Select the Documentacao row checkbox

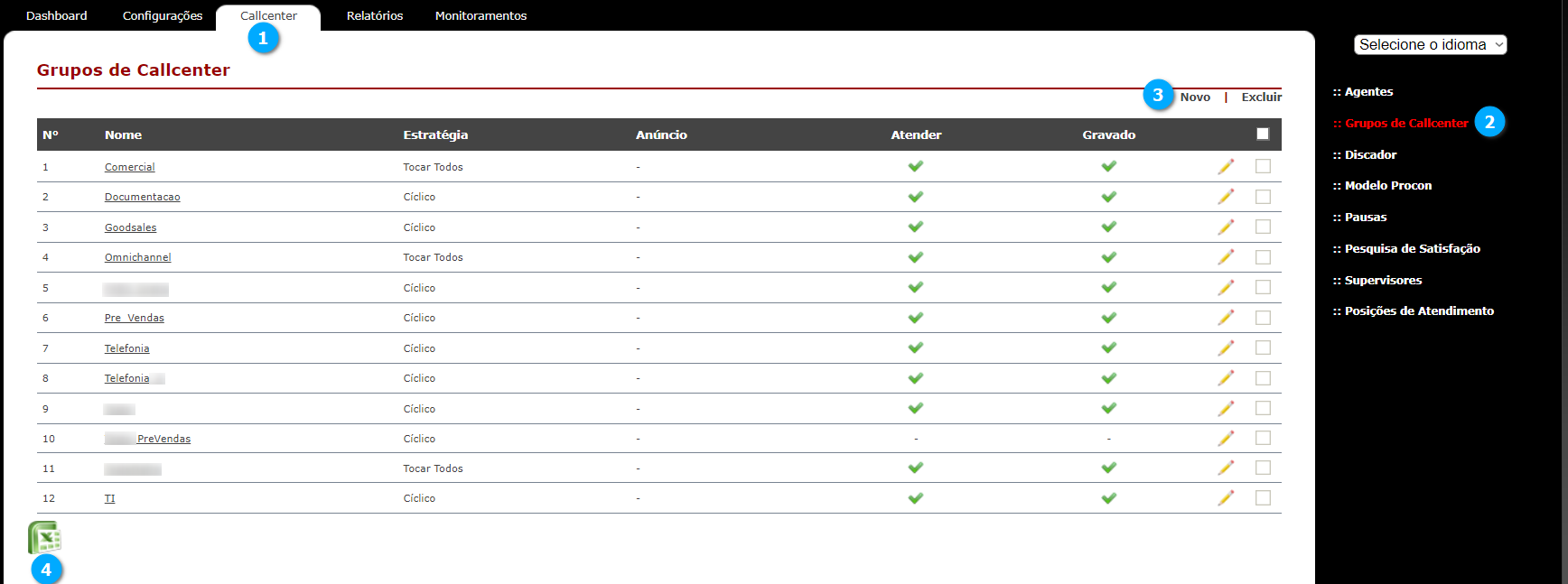(1263, 197)
